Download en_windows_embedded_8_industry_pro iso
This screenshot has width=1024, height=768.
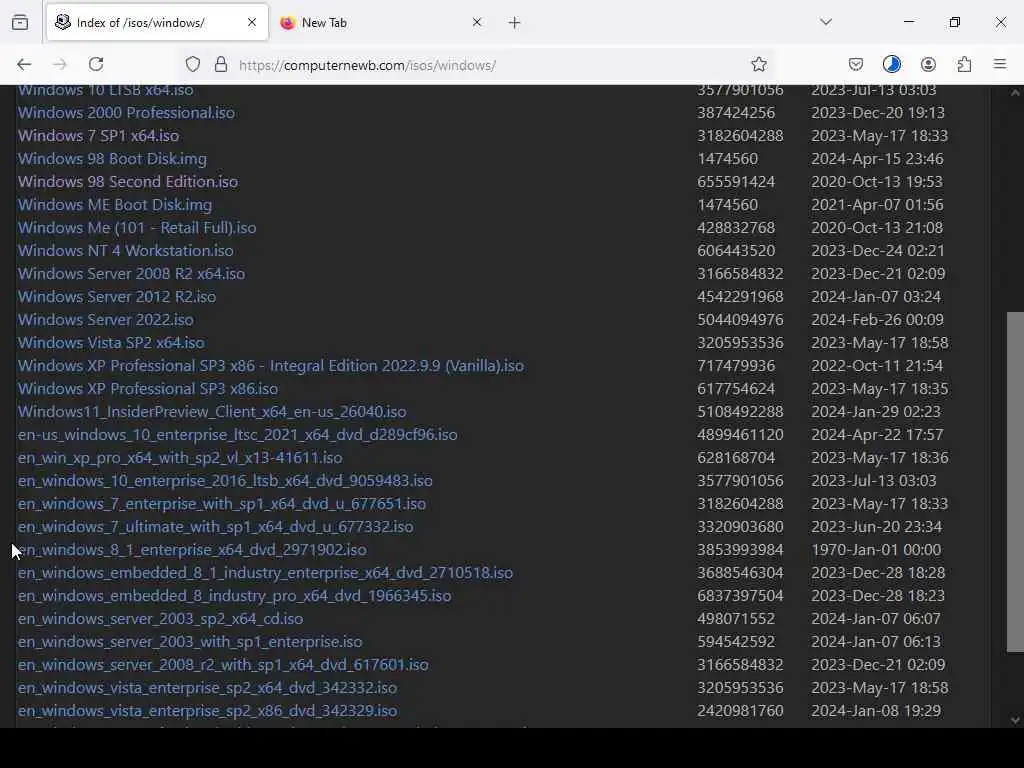point(234,596)
